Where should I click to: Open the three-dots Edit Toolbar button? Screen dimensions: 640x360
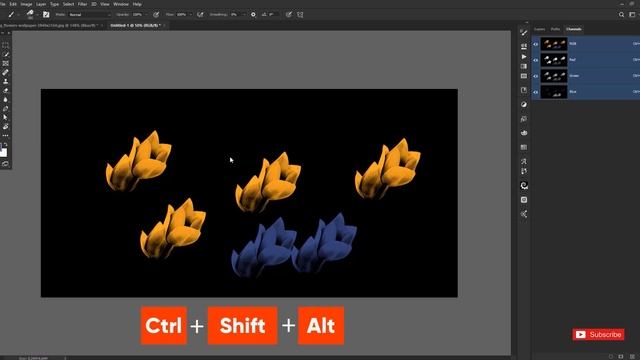pos(5,136)
